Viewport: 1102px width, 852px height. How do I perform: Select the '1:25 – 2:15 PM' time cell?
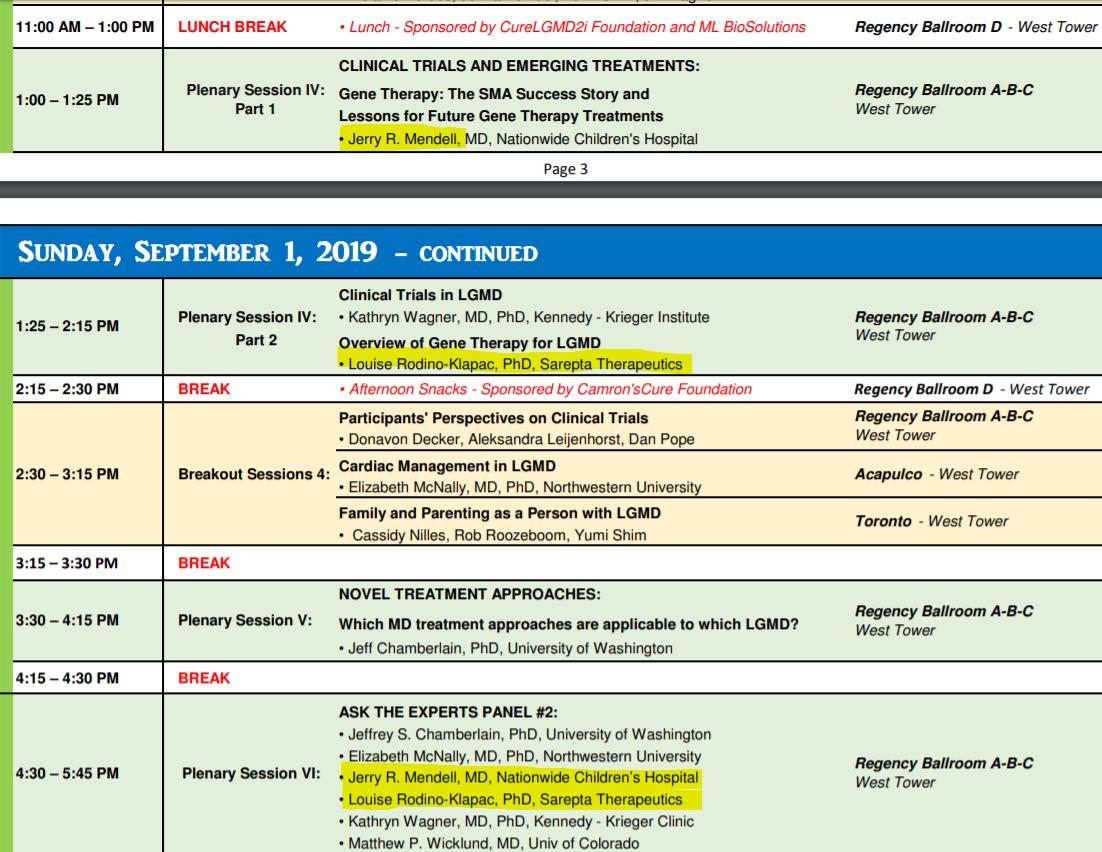[67, 326]
